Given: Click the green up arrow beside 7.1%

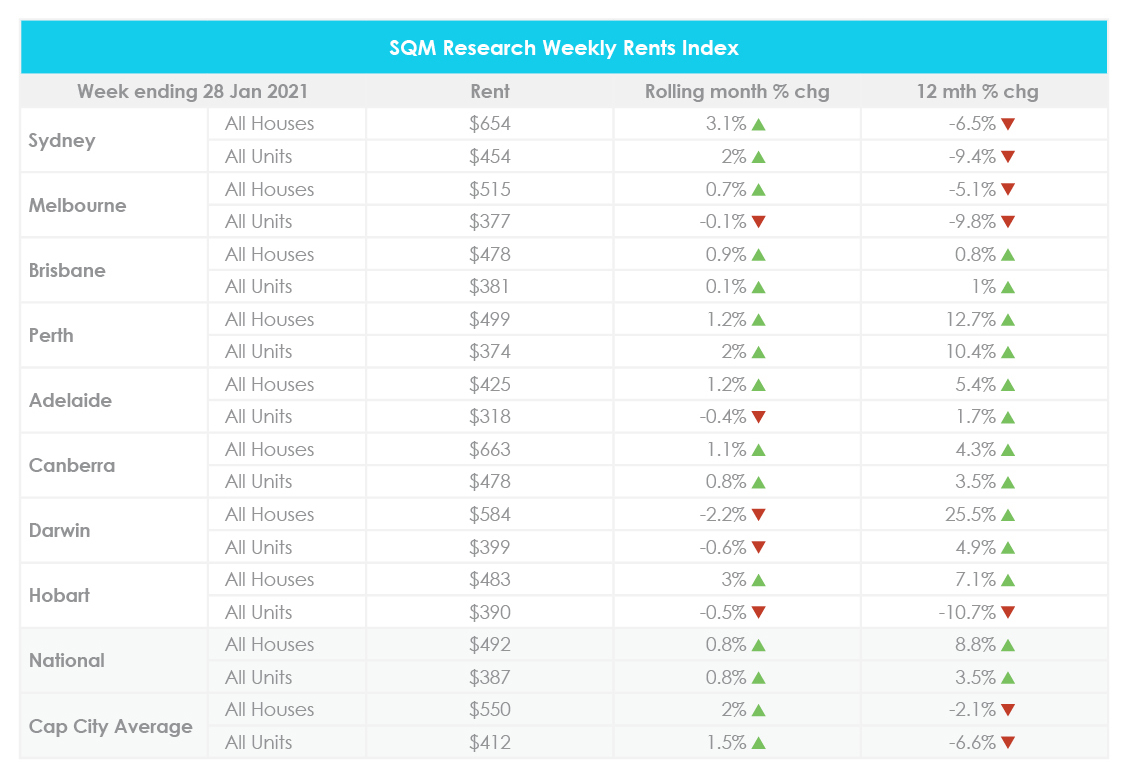Looking at the screenshot, I should [x=1008, y=581].
